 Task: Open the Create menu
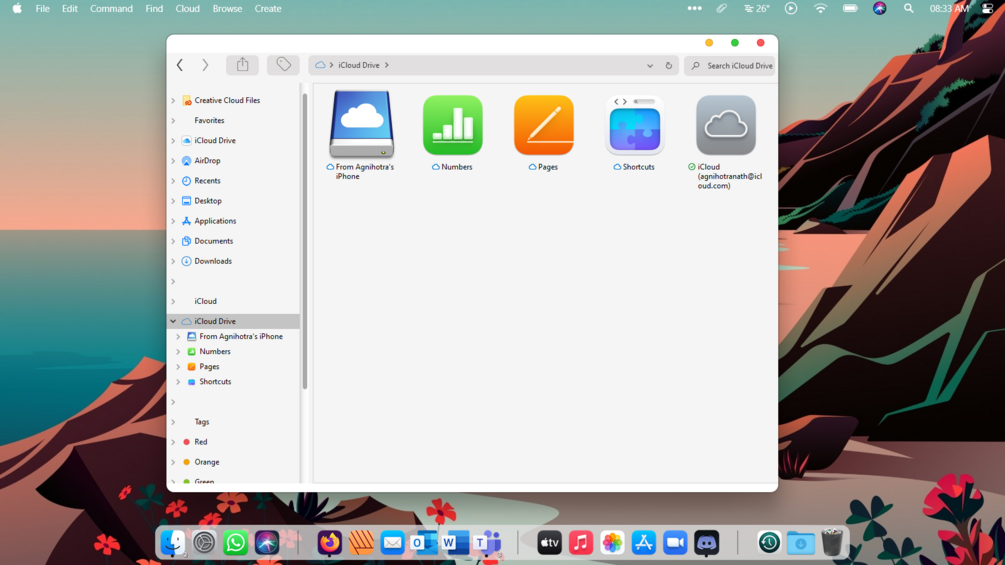point(268,9)
